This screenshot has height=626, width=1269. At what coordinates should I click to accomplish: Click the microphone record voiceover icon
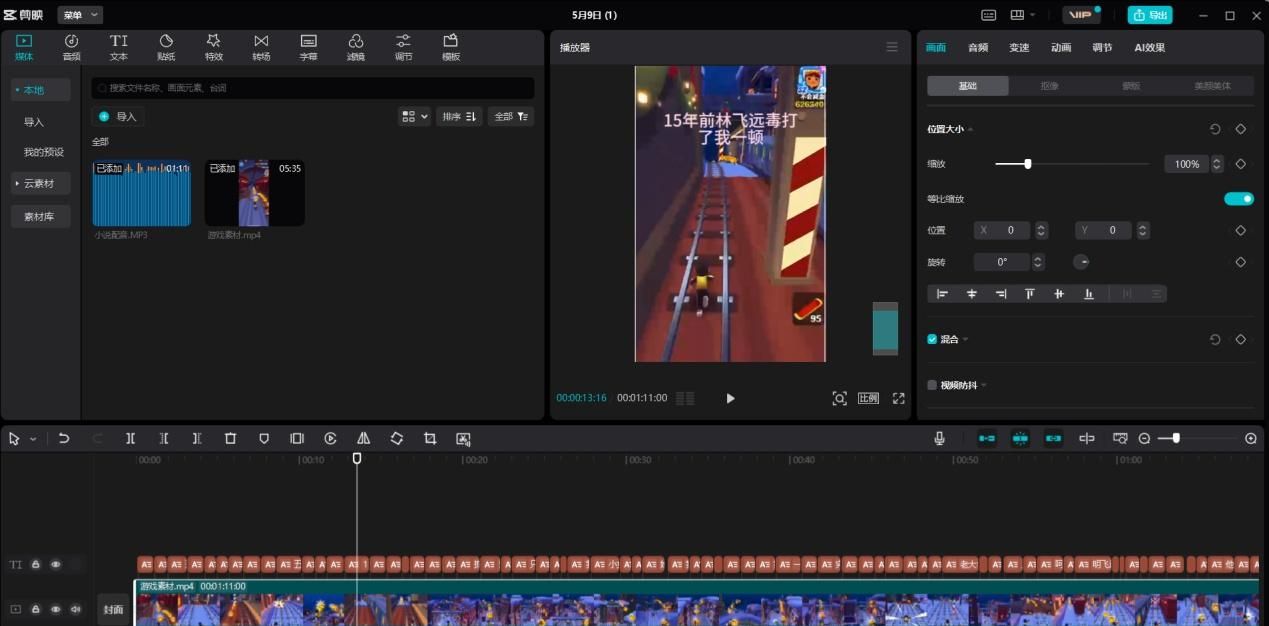[939, 439]
